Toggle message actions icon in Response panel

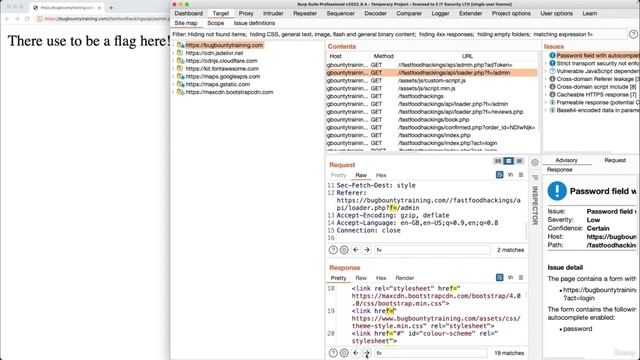tap(500, 278)
